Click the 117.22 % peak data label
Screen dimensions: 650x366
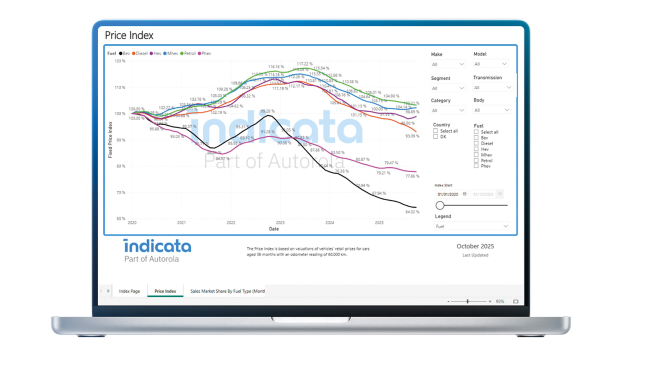[x=304, y=64]
